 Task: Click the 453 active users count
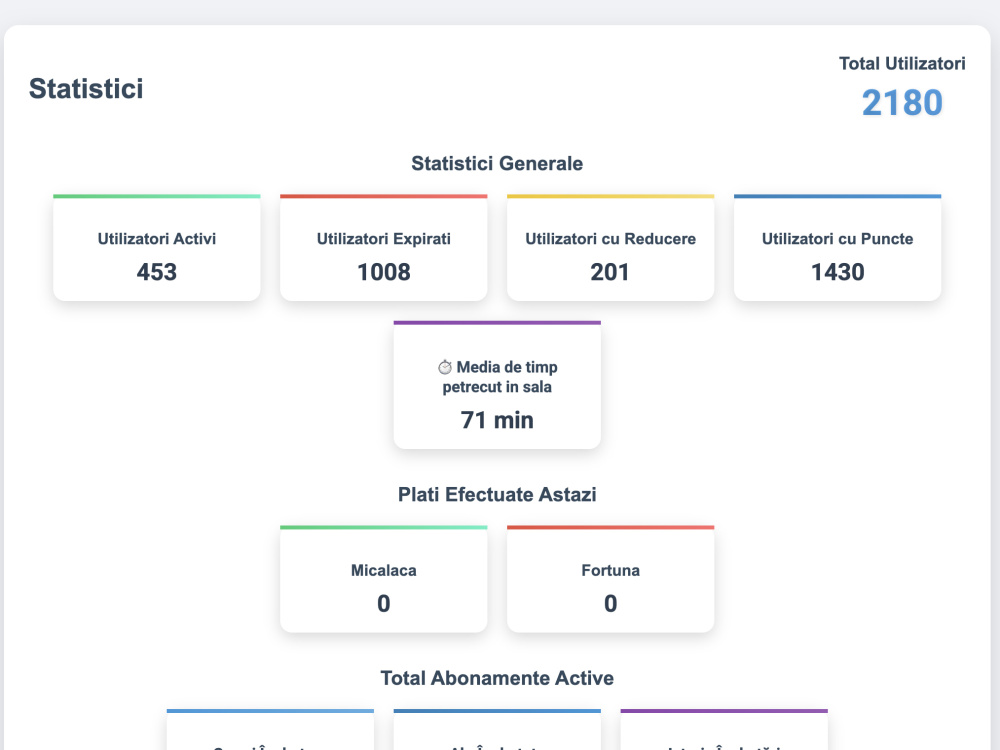point(157,272)
